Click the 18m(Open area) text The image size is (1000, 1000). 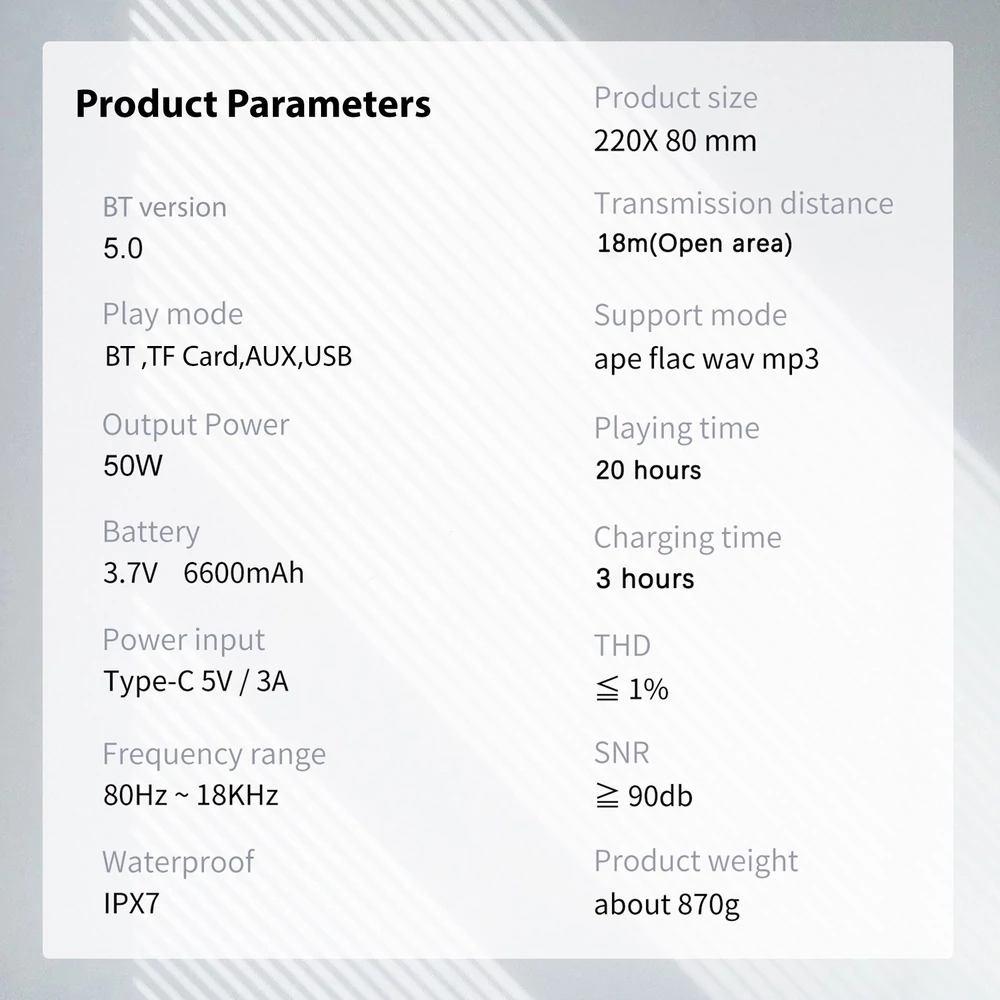click(695, 244)
